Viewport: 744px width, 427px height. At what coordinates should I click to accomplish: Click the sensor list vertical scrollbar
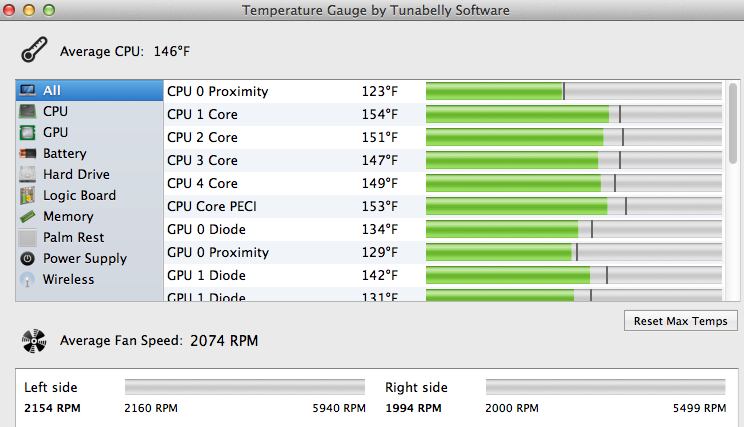pyautogui.click(x=733, y=123)
